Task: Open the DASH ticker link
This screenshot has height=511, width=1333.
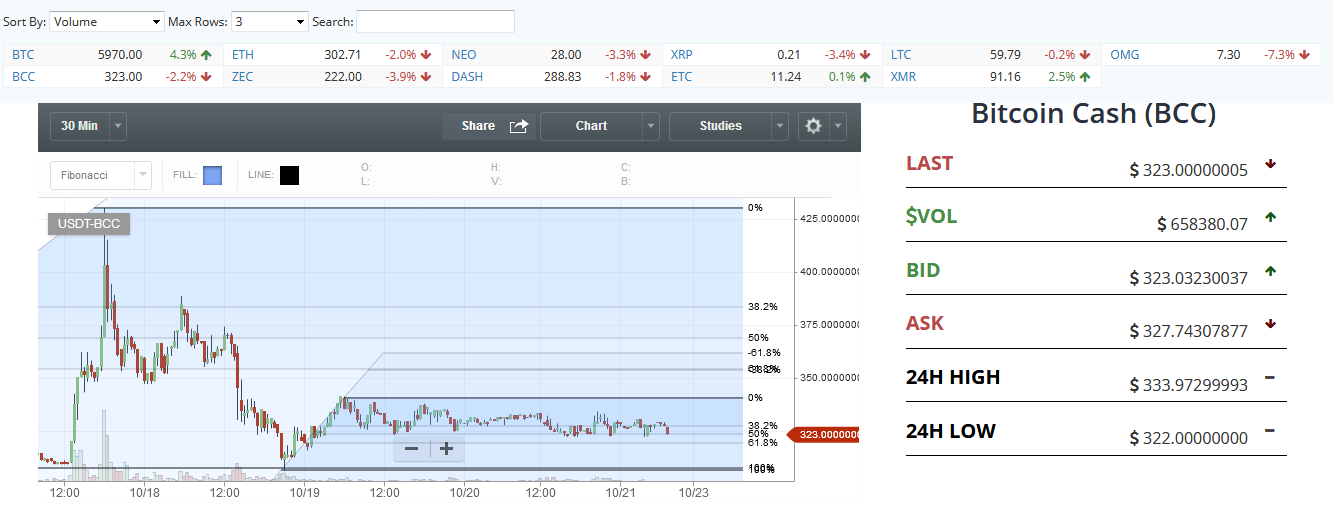Action: 468,76
